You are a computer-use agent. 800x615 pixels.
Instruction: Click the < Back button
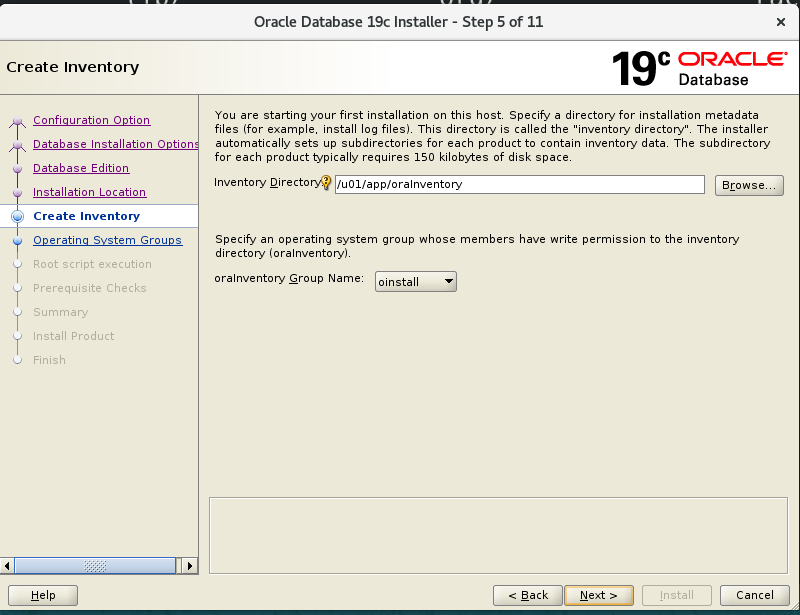[528, 595]
